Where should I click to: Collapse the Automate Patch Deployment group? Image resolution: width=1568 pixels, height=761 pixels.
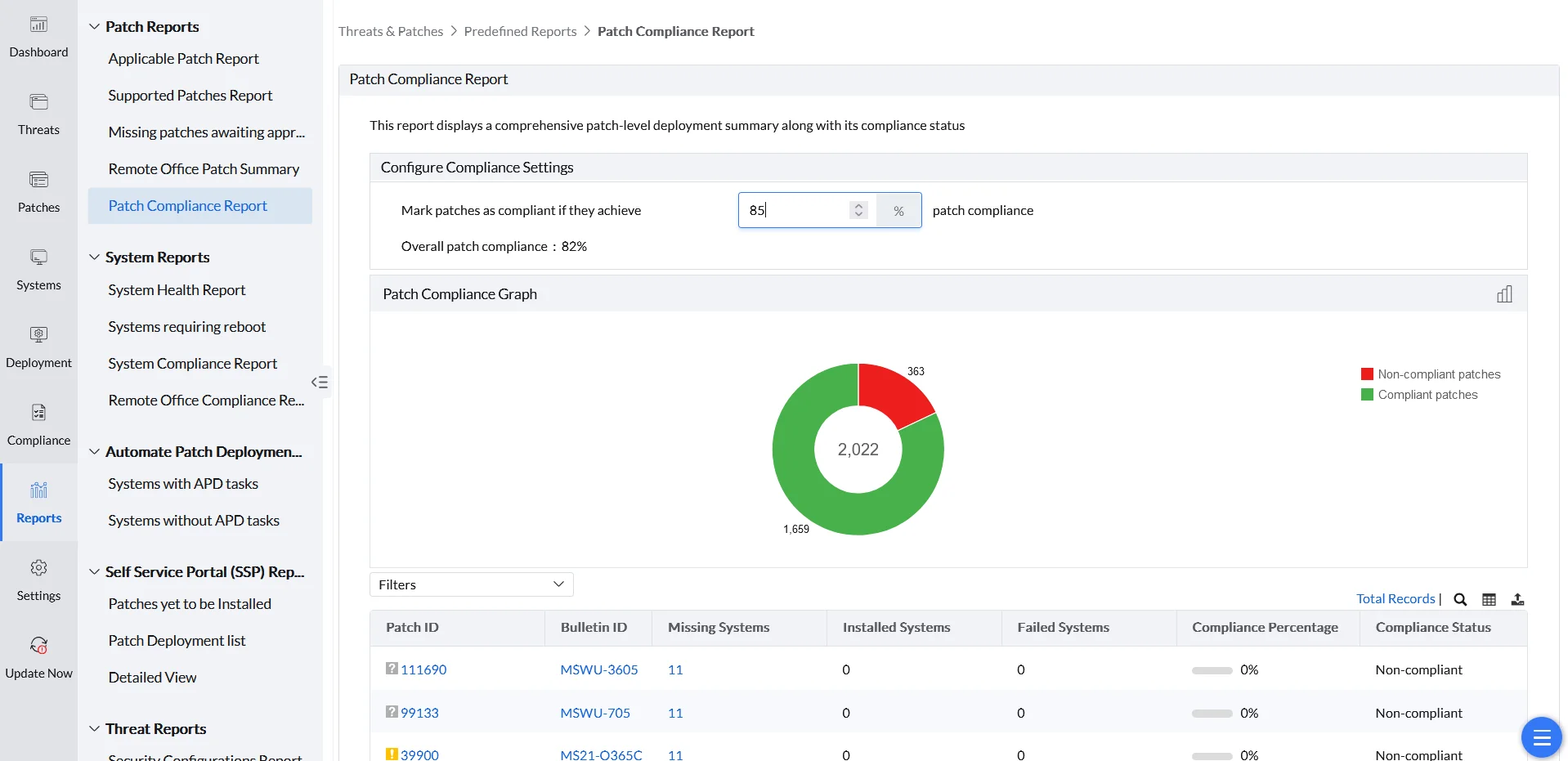point(94,451)
